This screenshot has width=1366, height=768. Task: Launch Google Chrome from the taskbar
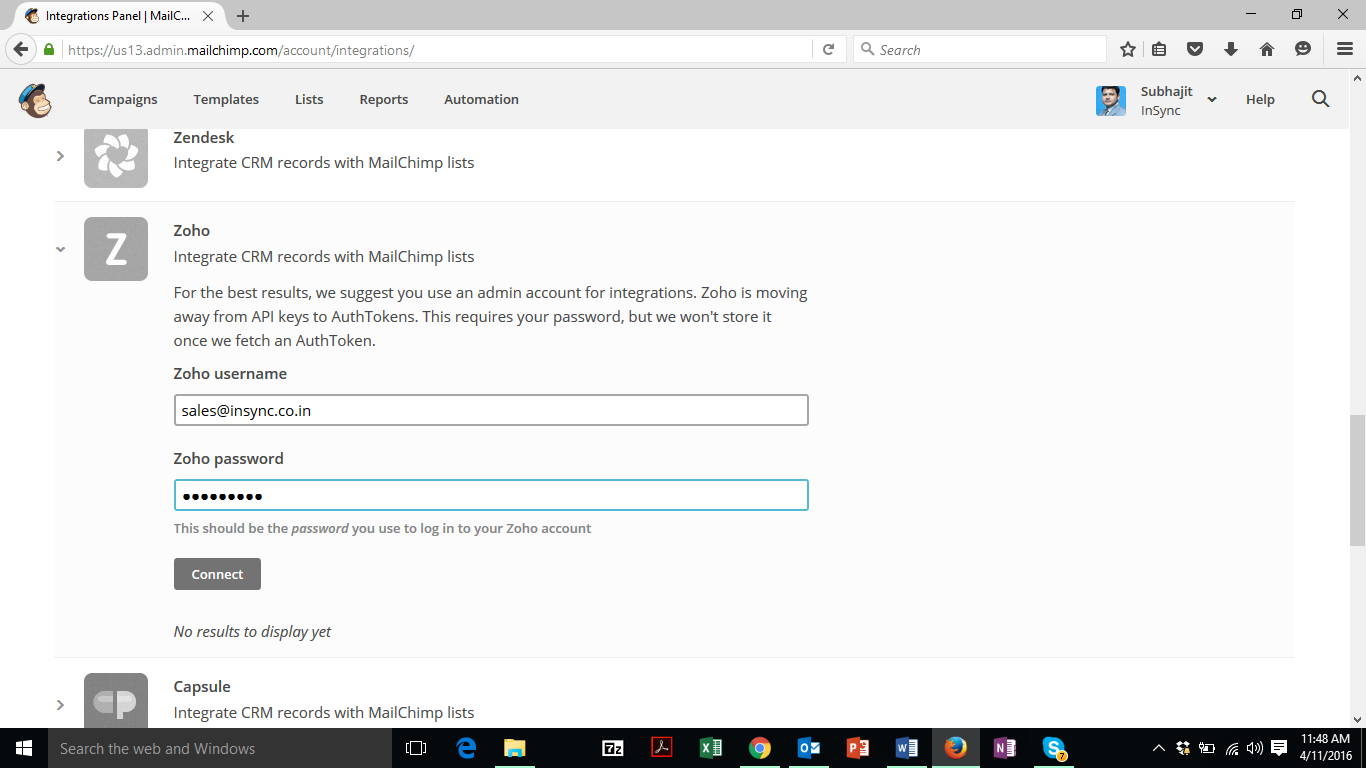point(760,748)
